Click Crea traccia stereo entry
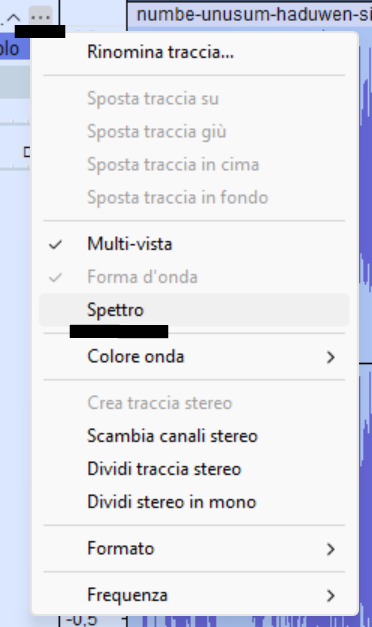Viewport: 372px width, 627px height. pyautogui.click(x=194, y=403)
